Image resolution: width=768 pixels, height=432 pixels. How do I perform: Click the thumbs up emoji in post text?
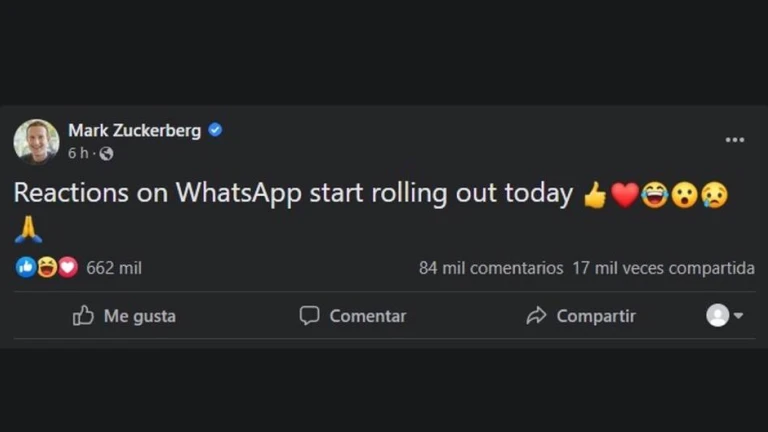(x=595, y=195)
